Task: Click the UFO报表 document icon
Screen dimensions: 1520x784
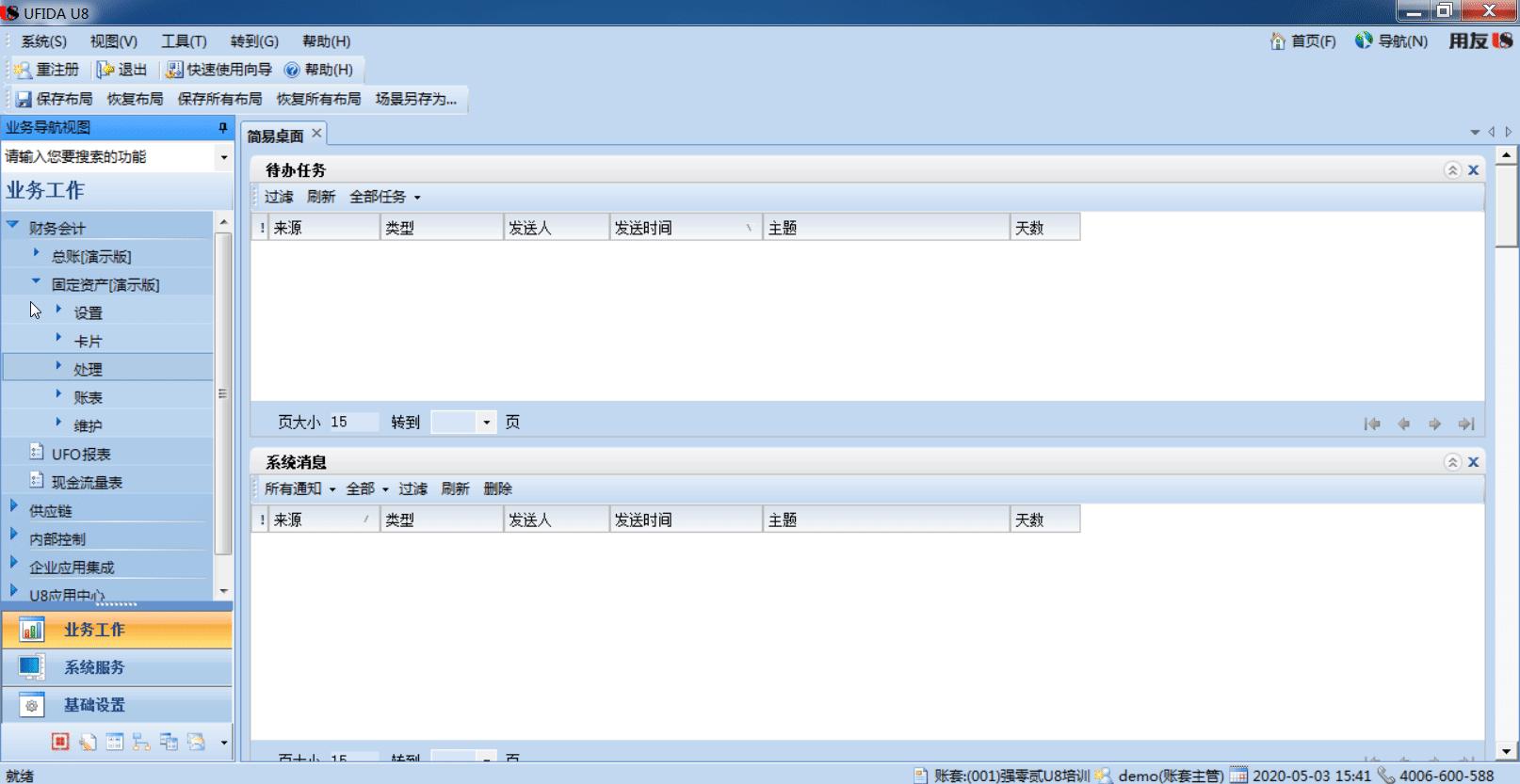Action: [x=37, y=453]
